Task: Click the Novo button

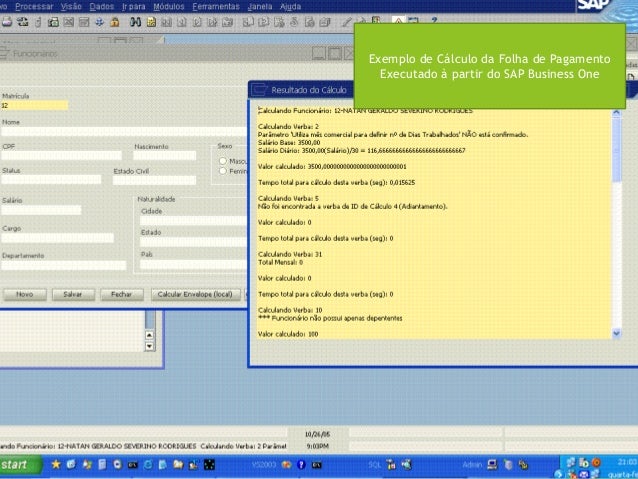Action: (x=25, y=294)
